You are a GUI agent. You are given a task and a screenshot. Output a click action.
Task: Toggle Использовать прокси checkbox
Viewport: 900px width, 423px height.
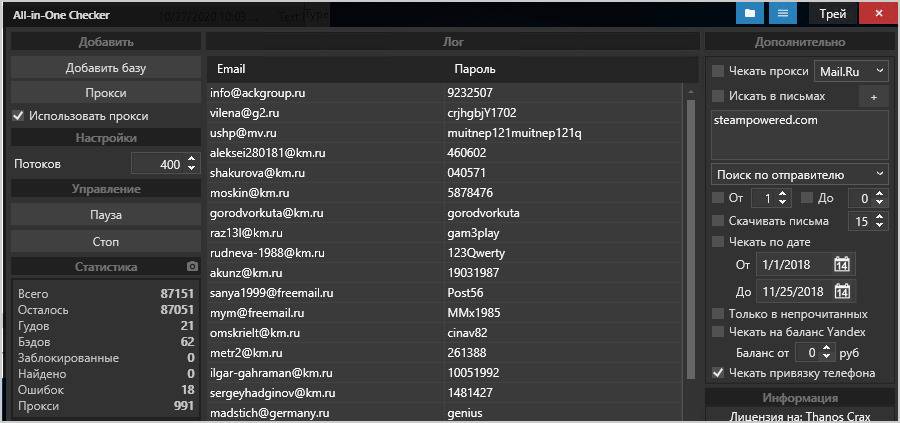pyautogui.click(x=18, y=116)
